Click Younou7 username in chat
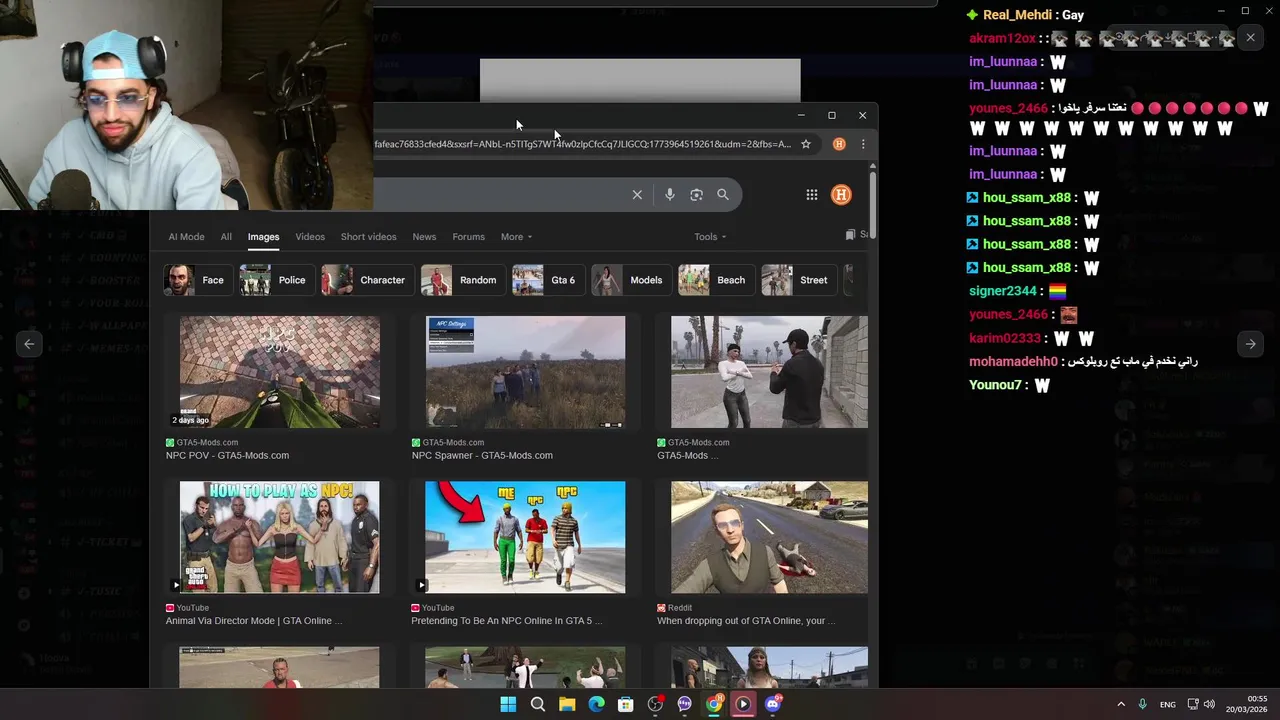 (x=995, y=385)
